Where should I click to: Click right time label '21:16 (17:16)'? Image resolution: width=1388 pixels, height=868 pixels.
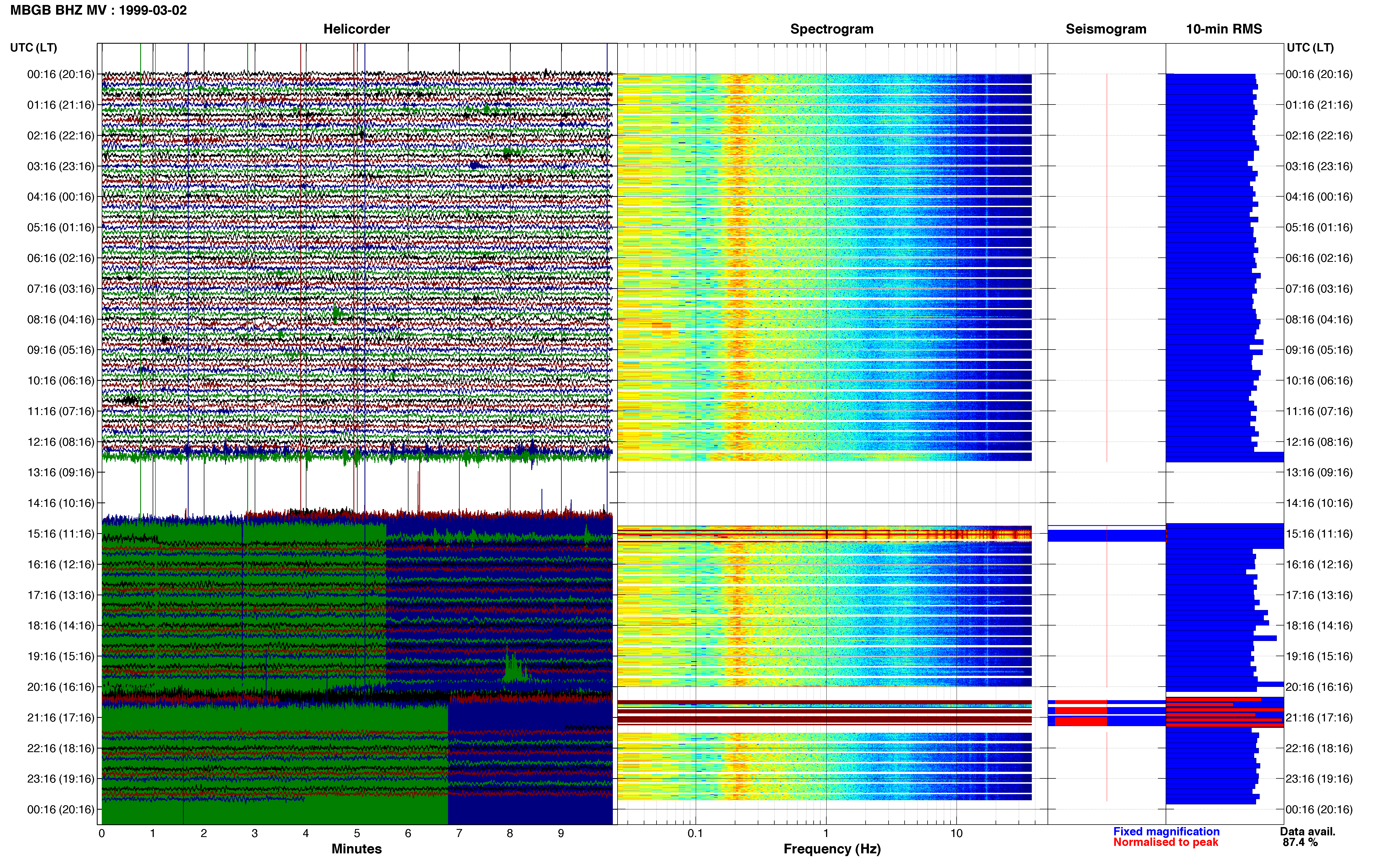point(1319,718)
